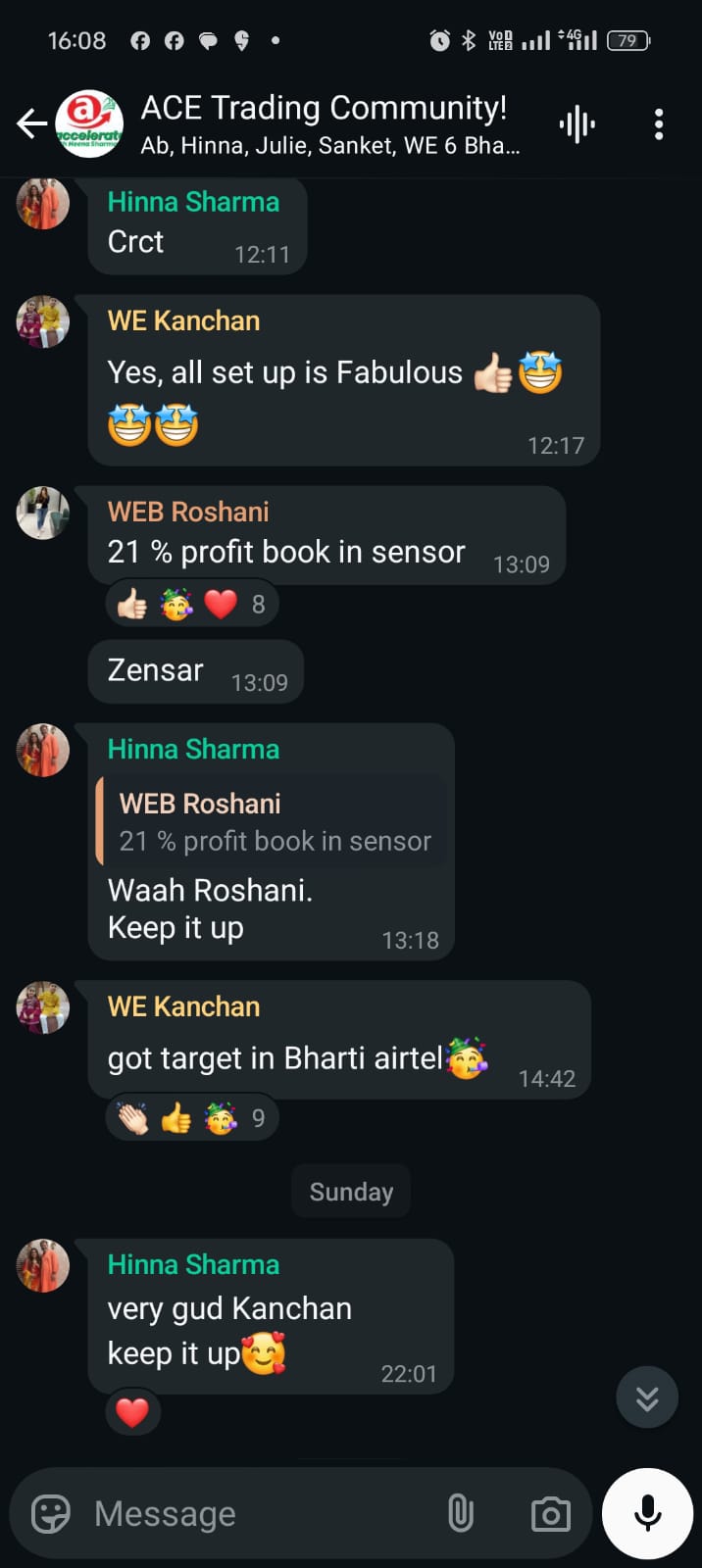Image resolution: width=702 pixels, height=1568 pixels.
Task: View reactions on Bharti airtel message
Action: (192, 1117)
